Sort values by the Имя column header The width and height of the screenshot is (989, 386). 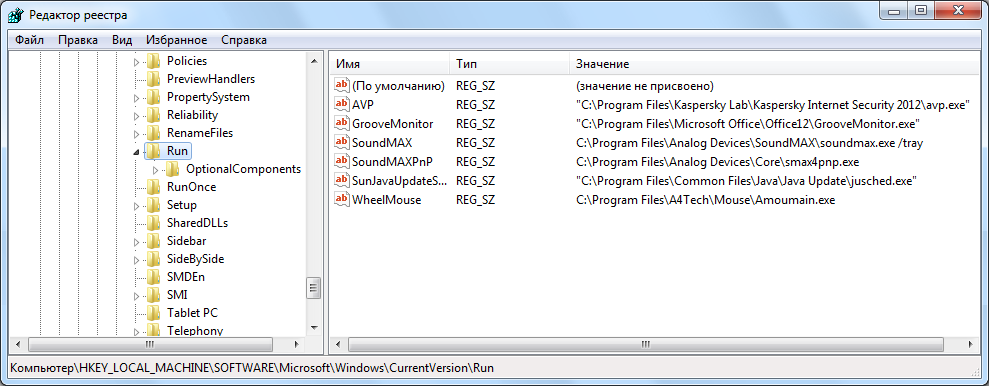coord(390,64)
